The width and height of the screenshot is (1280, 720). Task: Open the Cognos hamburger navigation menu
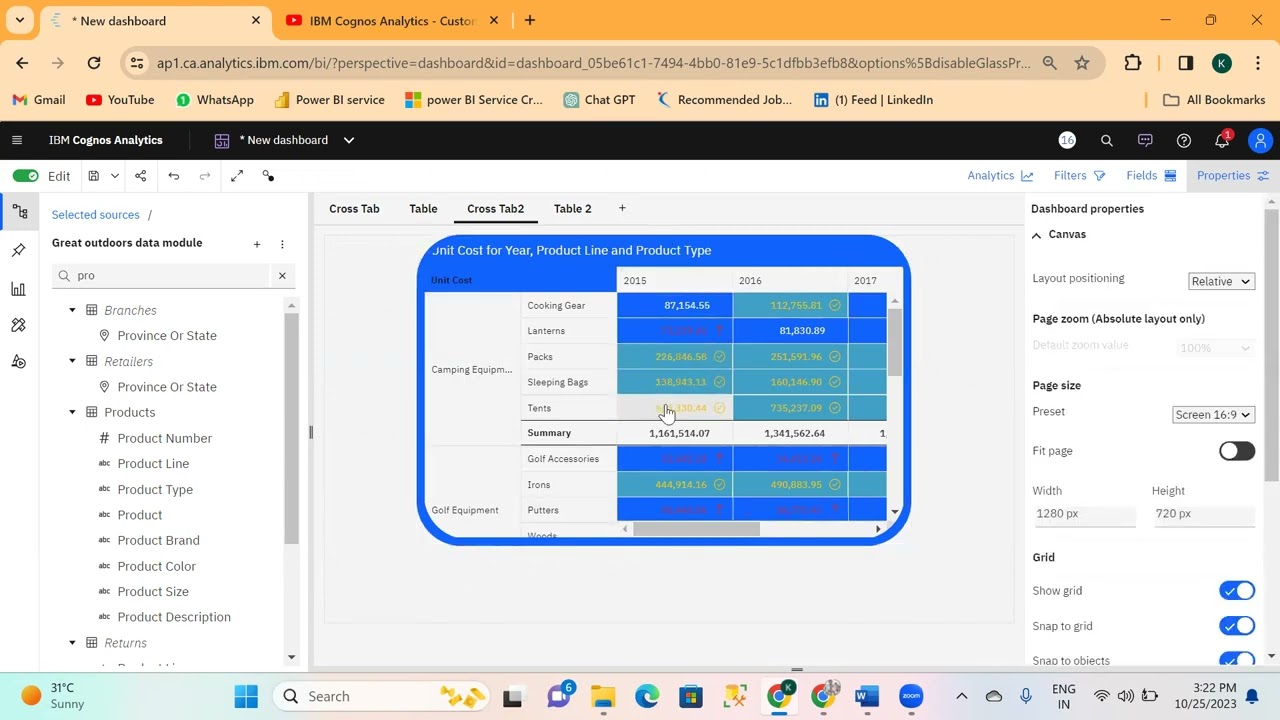[16, 140]
